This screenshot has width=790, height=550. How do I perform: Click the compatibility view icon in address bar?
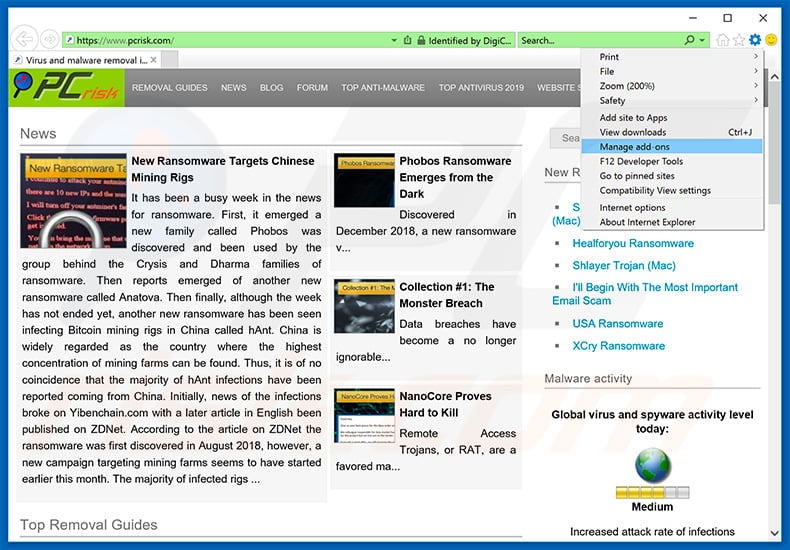tap(407, 40)
